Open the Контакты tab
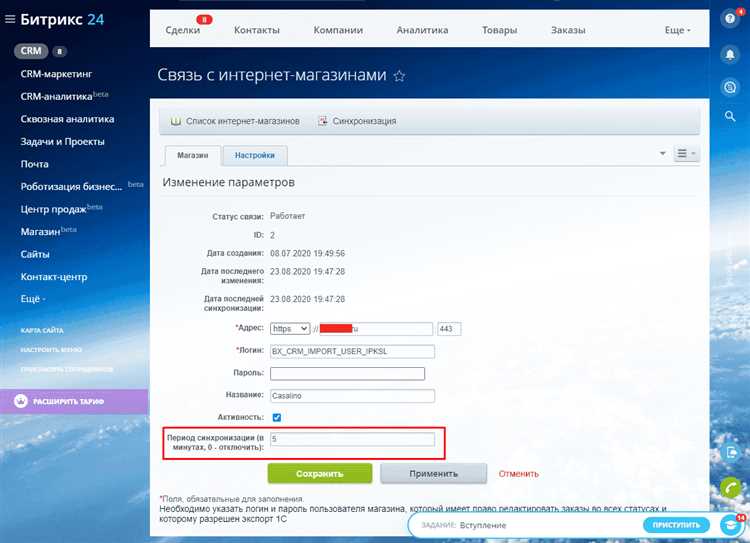This screenshot has width=750, height=543. tap(257, 30)
